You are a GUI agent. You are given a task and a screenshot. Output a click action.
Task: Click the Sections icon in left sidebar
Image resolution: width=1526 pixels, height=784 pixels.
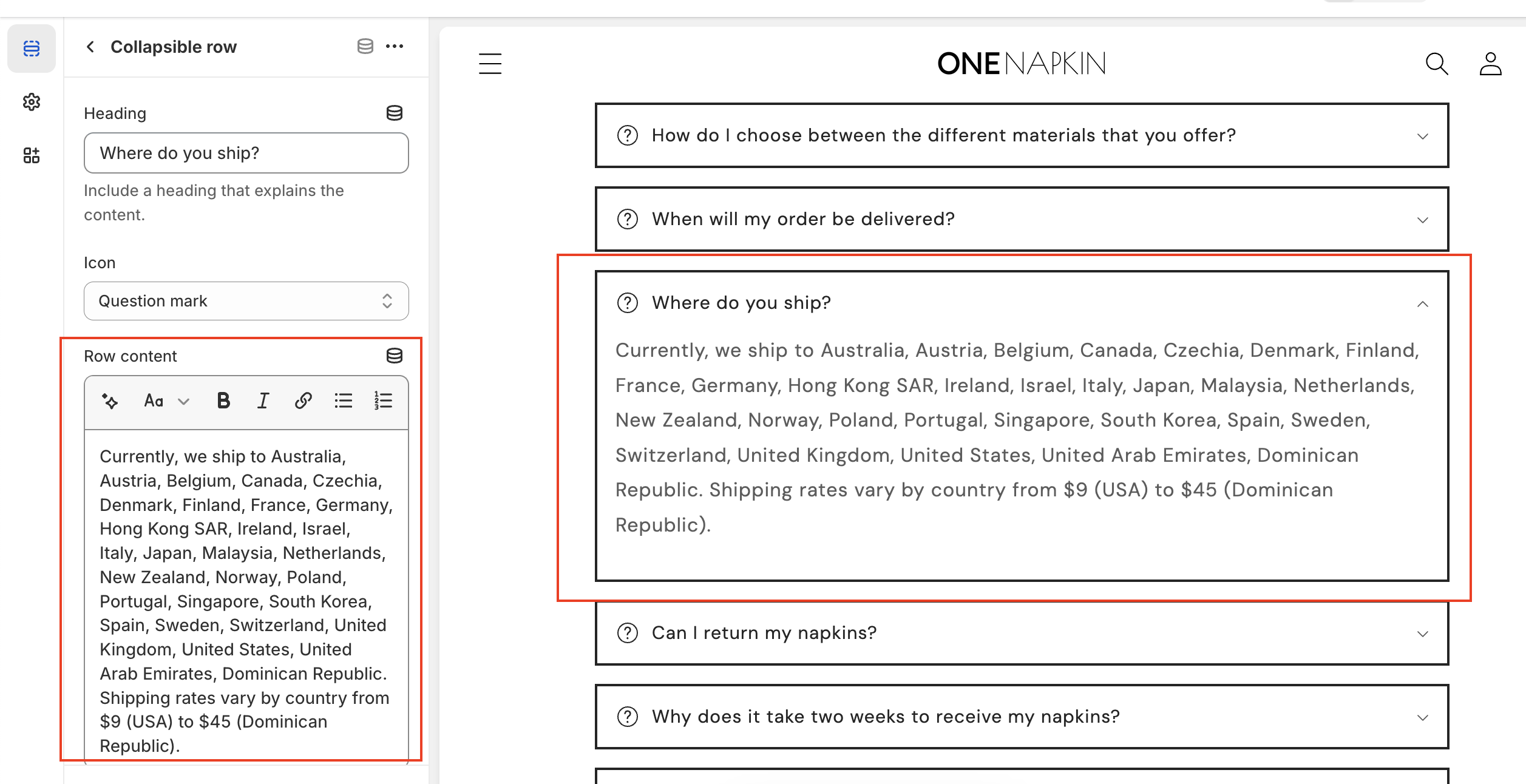(32, 49)
